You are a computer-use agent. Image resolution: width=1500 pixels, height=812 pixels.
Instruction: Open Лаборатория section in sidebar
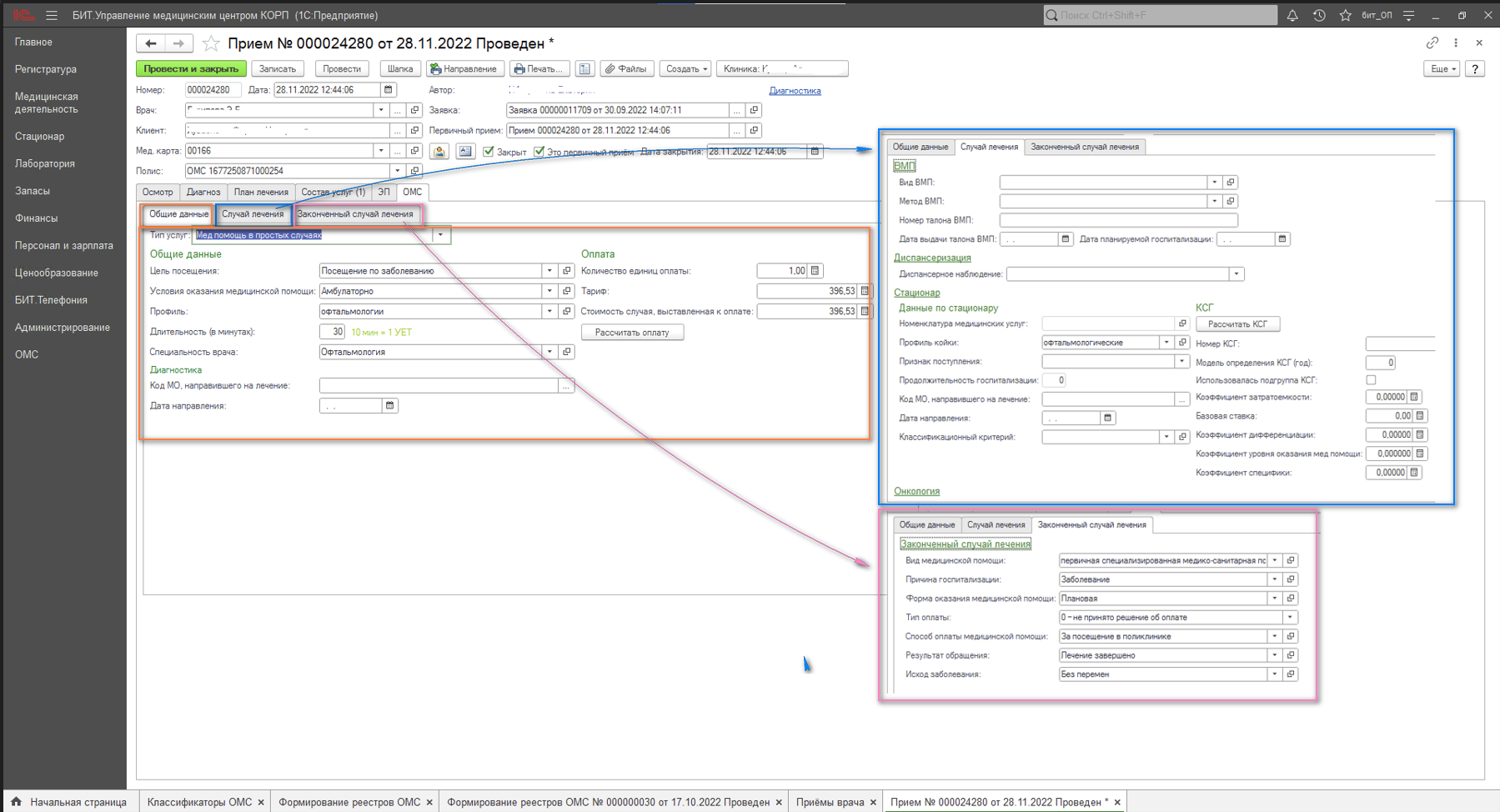coord(45,163)
